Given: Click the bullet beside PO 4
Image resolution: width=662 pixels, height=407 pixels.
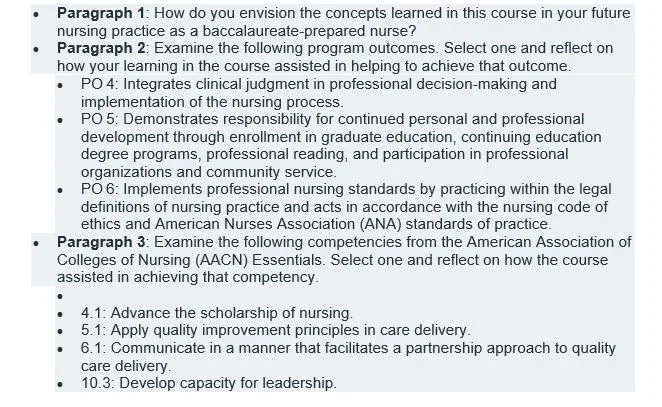Looking at the screenshot, I should coord(60,85).
